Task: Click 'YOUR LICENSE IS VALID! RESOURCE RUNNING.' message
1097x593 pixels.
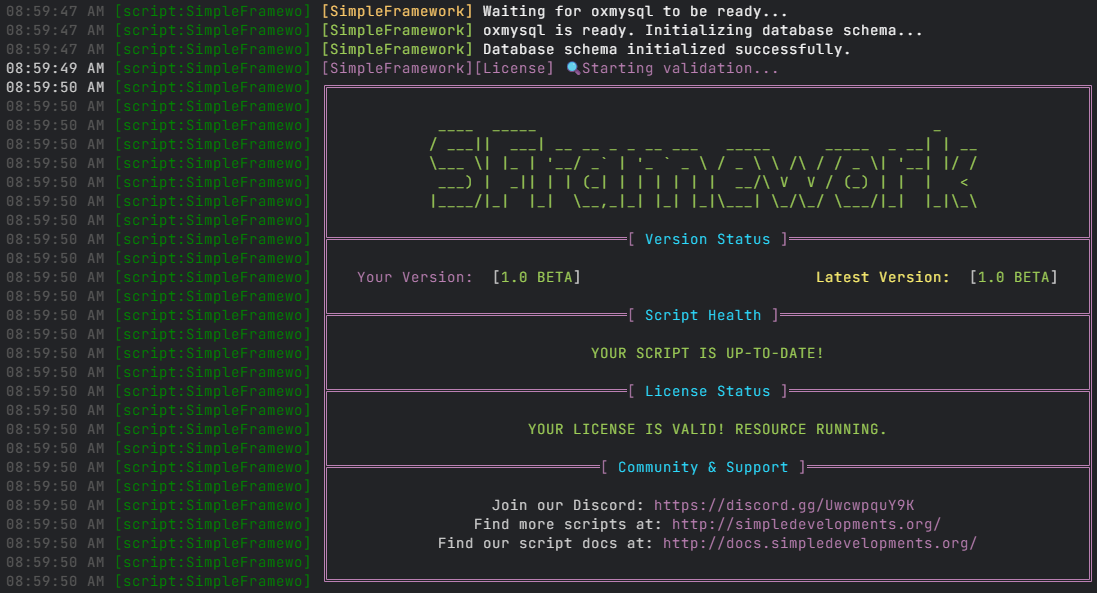Action: (x=707, y=429)
